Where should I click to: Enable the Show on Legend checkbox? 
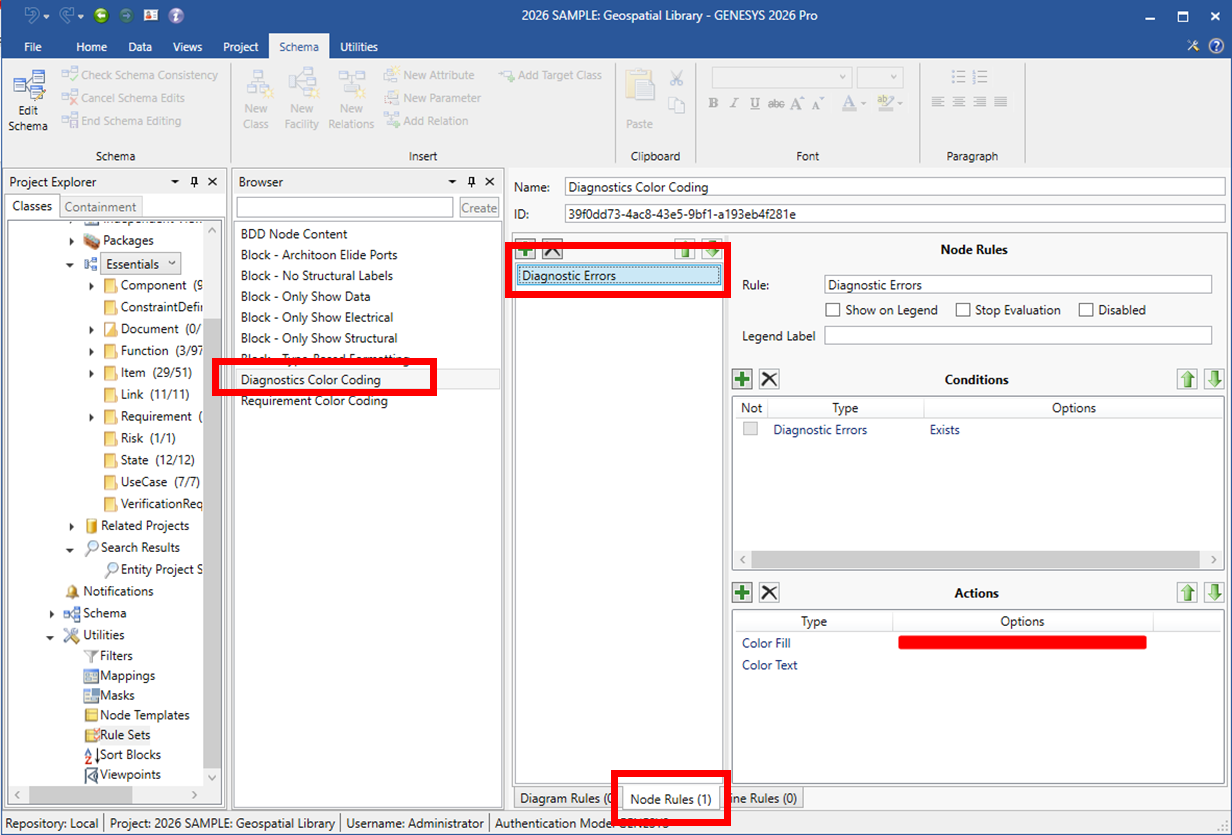click(x=833, y=310)
